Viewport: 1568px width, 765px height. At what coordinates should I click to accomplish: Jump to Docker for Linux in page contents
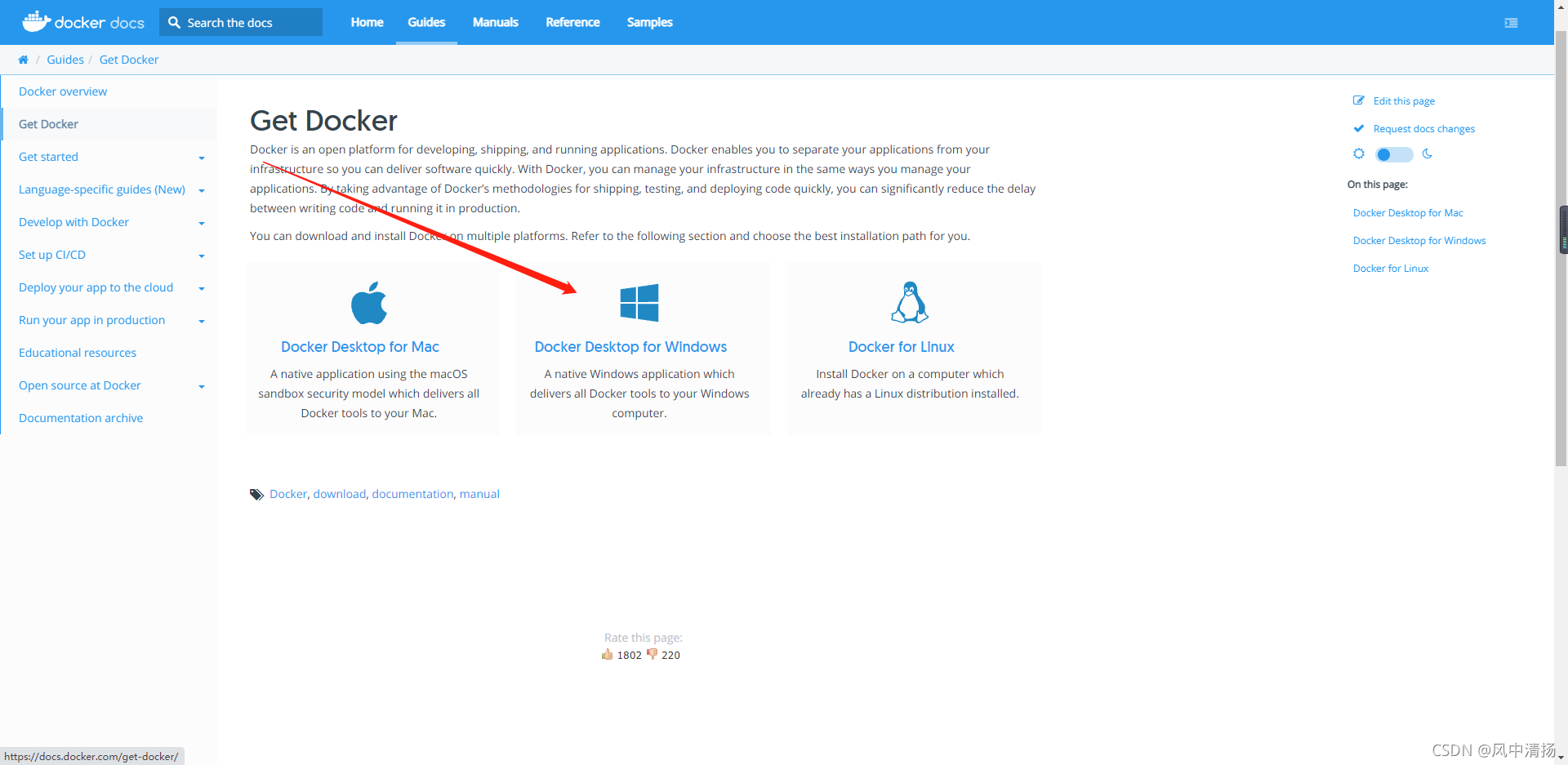coord(1391,269)
